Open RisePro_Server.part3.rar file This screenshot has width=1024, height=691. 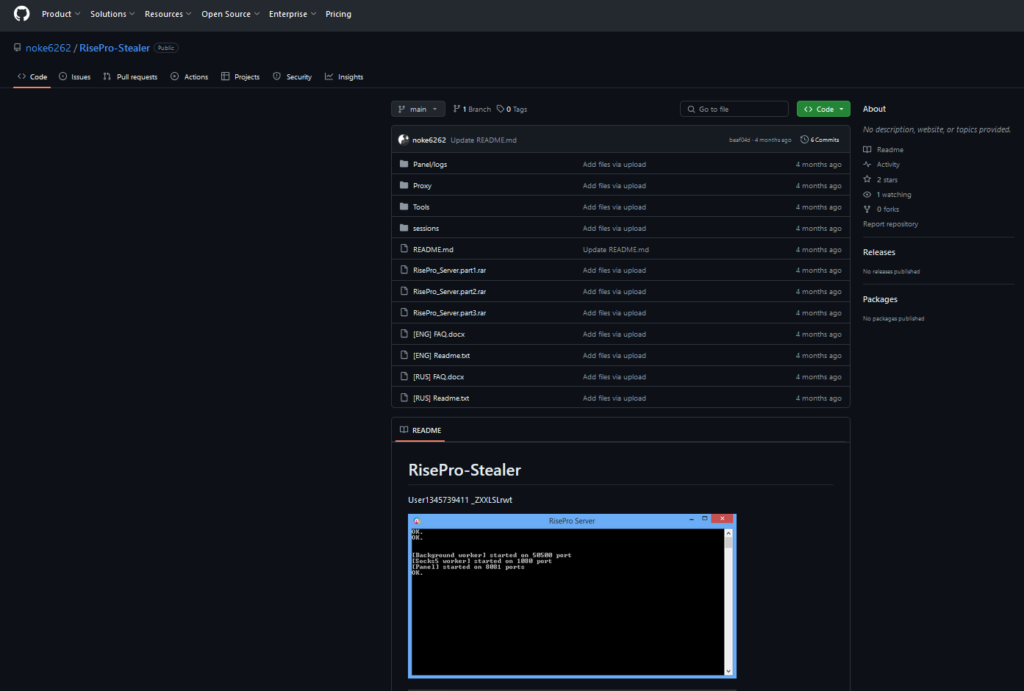pos(449,313)
